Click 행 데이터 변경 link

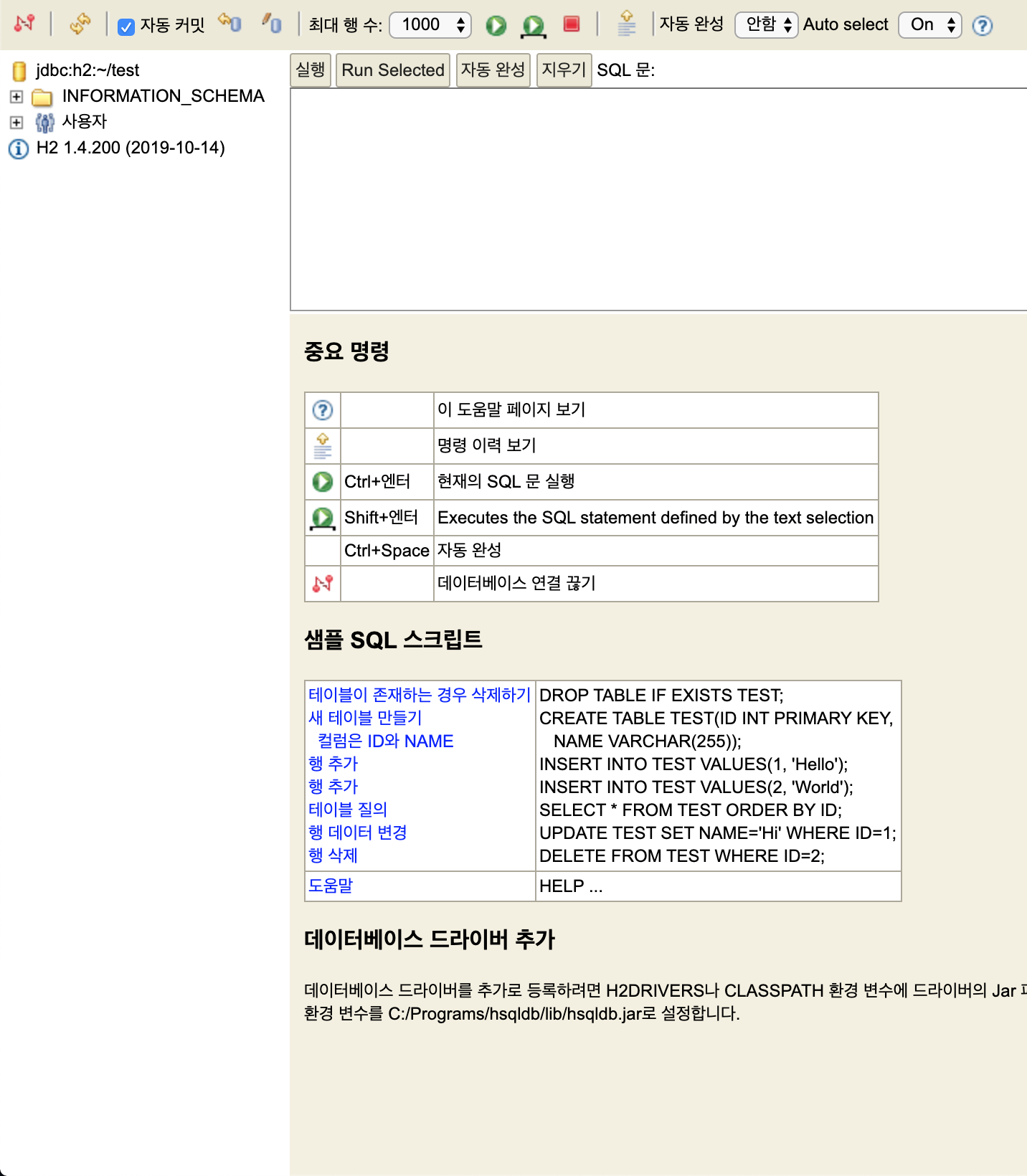pyautogui.click(x=358, y=833)
